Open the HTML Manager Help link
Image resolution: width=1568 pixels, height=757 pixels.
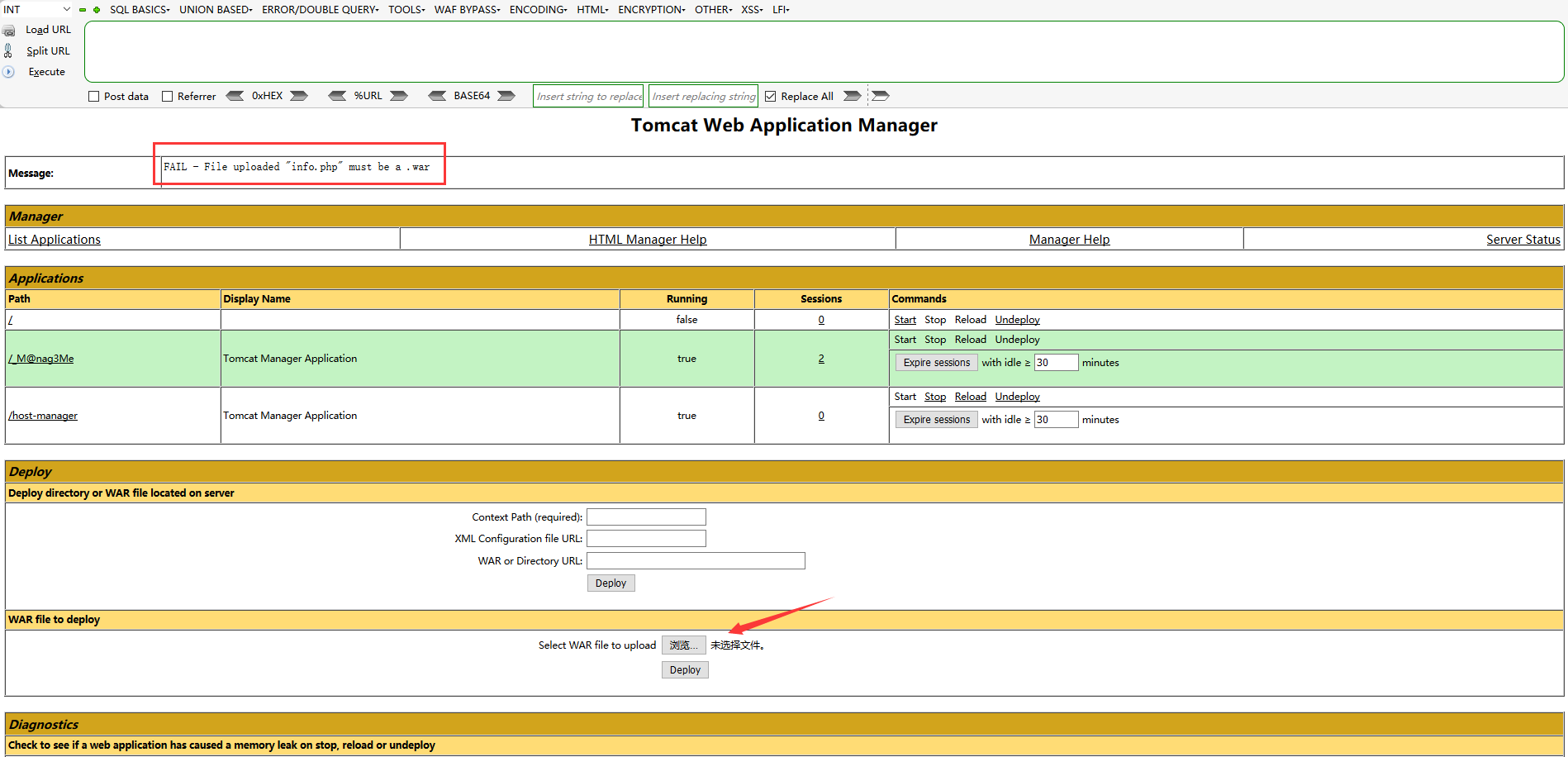[648, 240]
